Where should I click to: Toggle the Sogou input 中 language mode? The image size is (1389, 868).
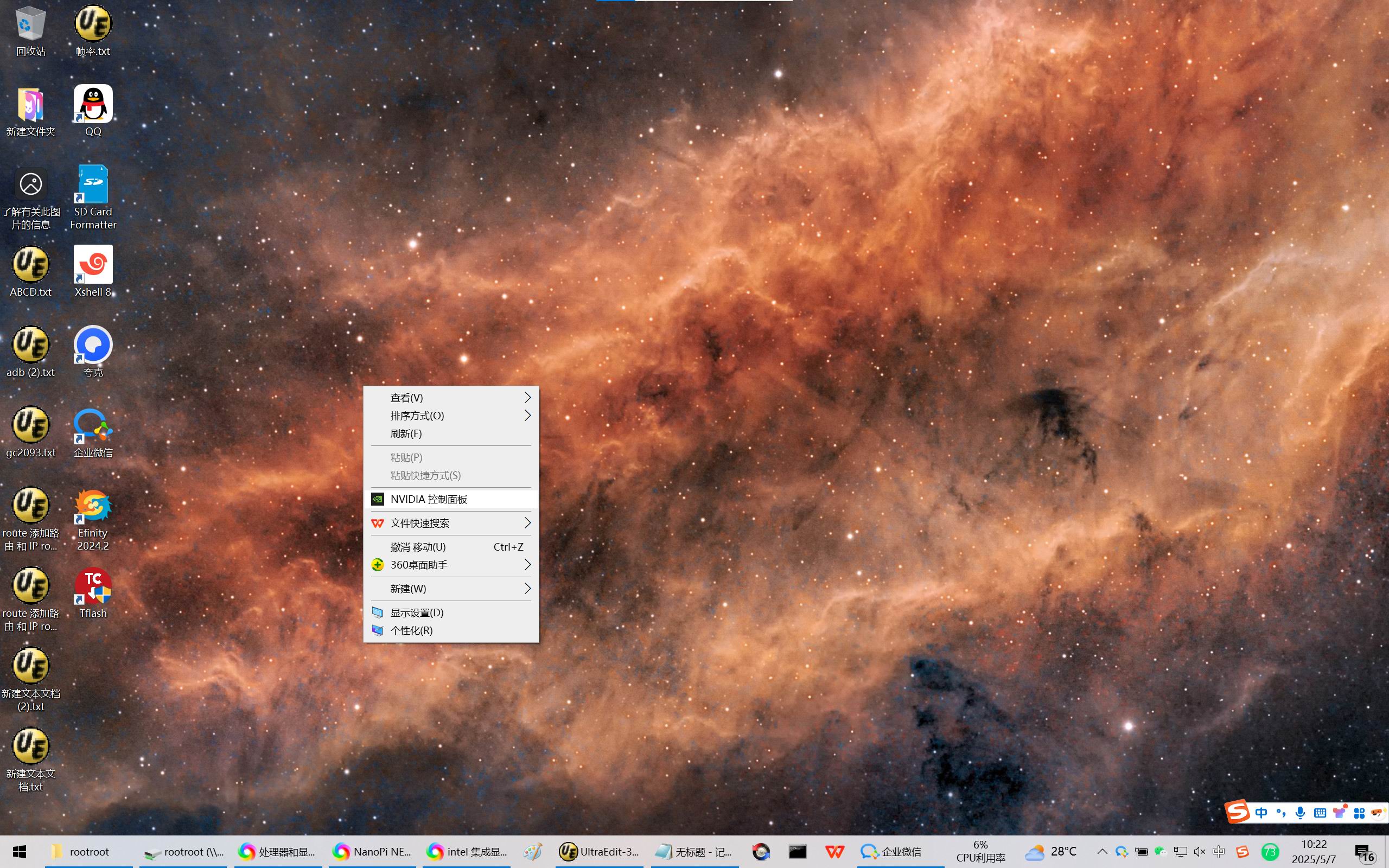[1261, 812]
